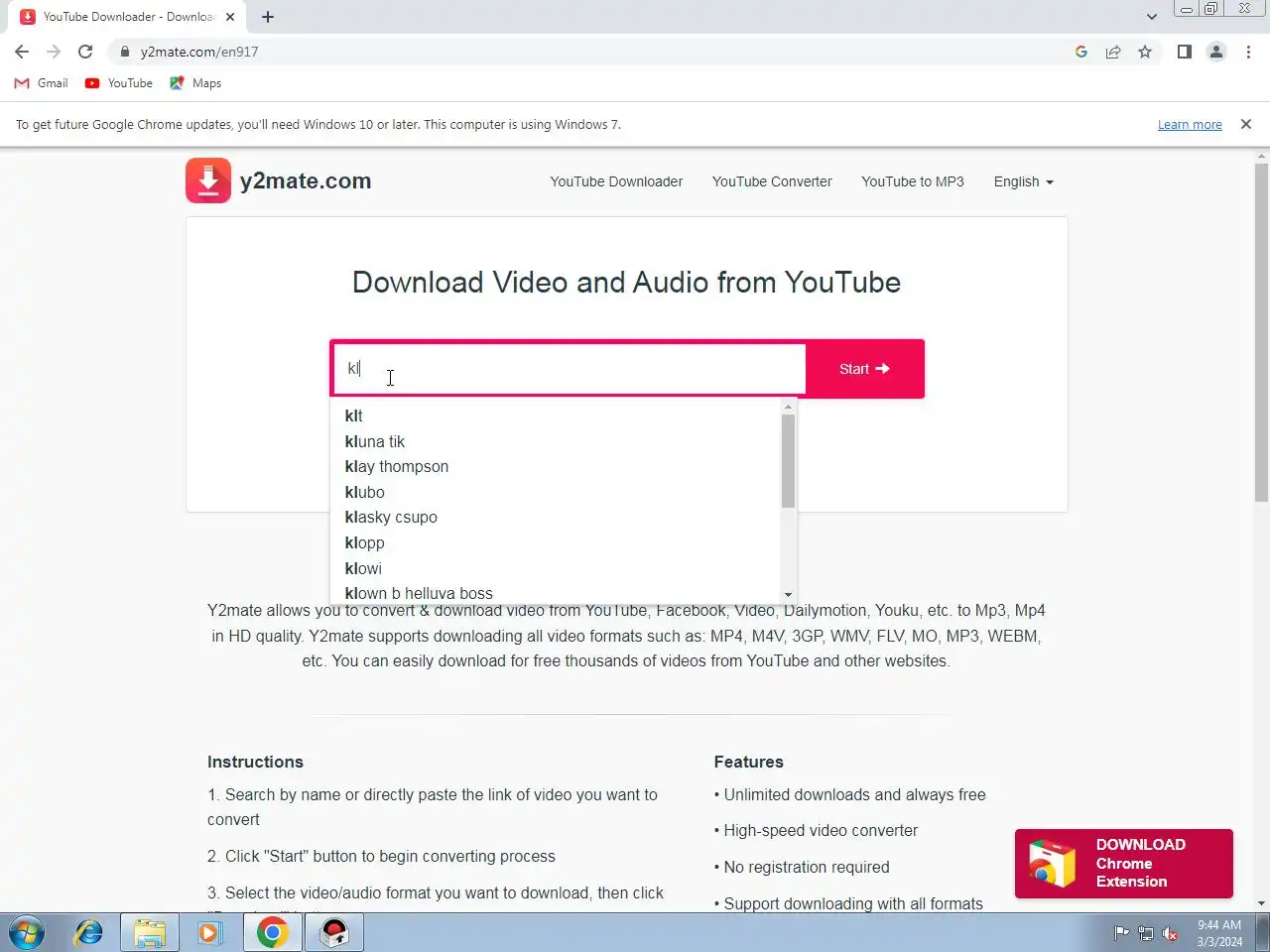Click the y2mate red download logo icon
The height and width of the screenshot is (952, 1270).
point(208,180)
